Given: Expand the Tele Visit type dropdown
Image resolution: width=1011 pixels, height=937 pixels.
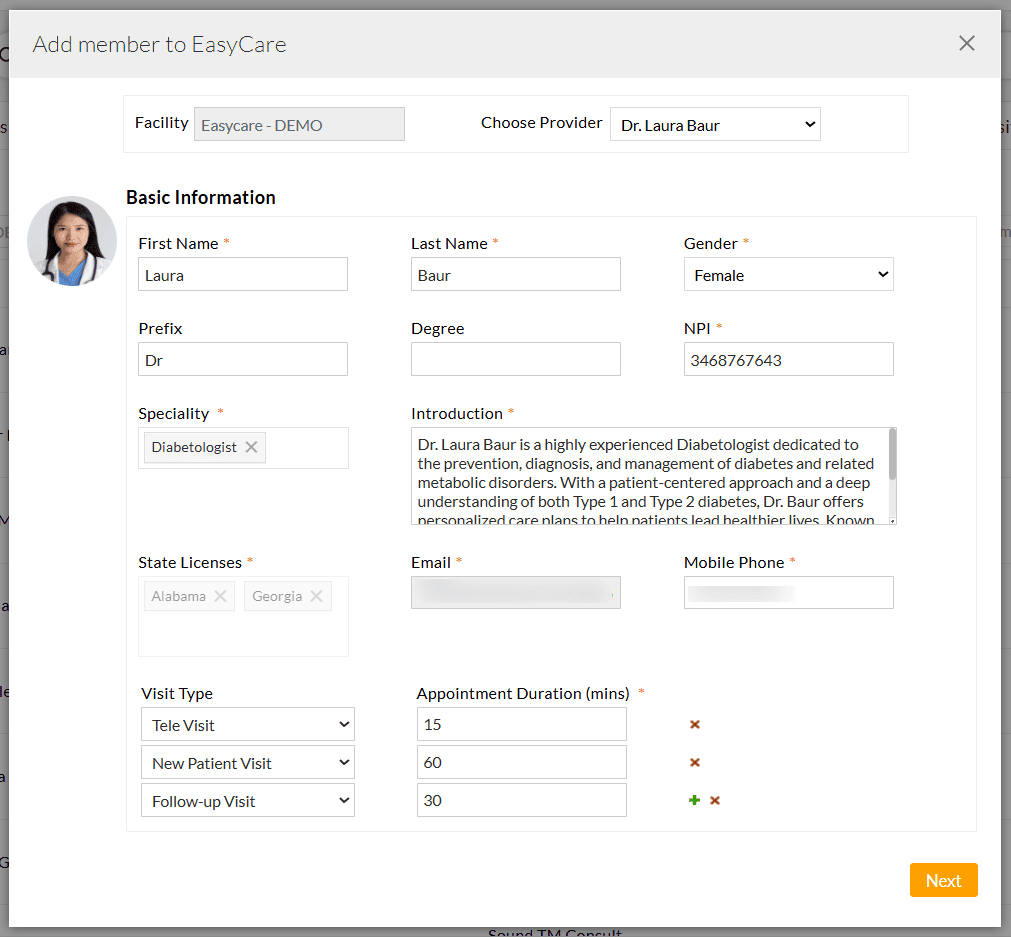Looking at the screenshot, I should 247,725.
